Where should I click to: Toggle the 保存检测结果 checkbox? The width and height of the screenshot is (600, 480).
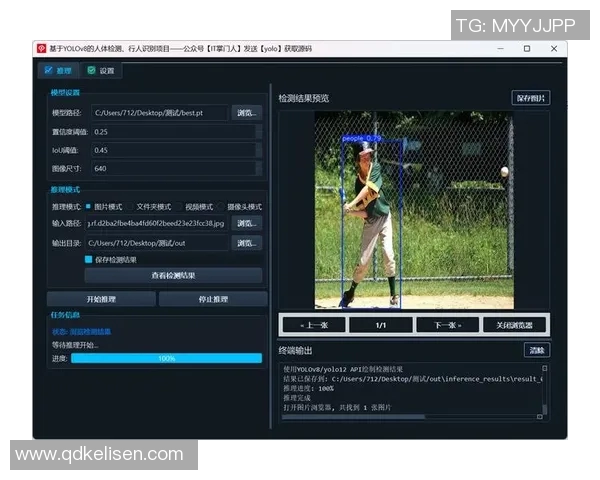89,259
